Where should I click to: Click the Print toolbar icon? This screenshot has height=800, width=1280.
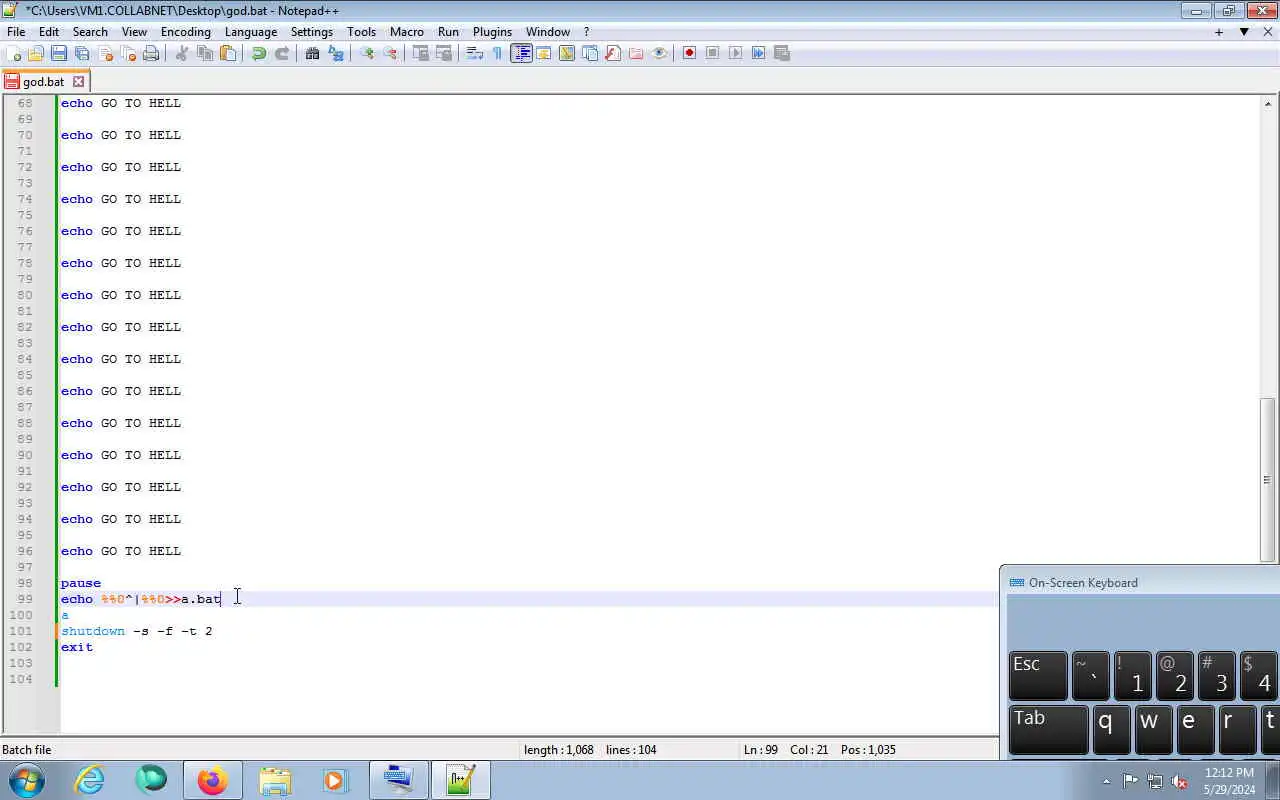[151, 53]
